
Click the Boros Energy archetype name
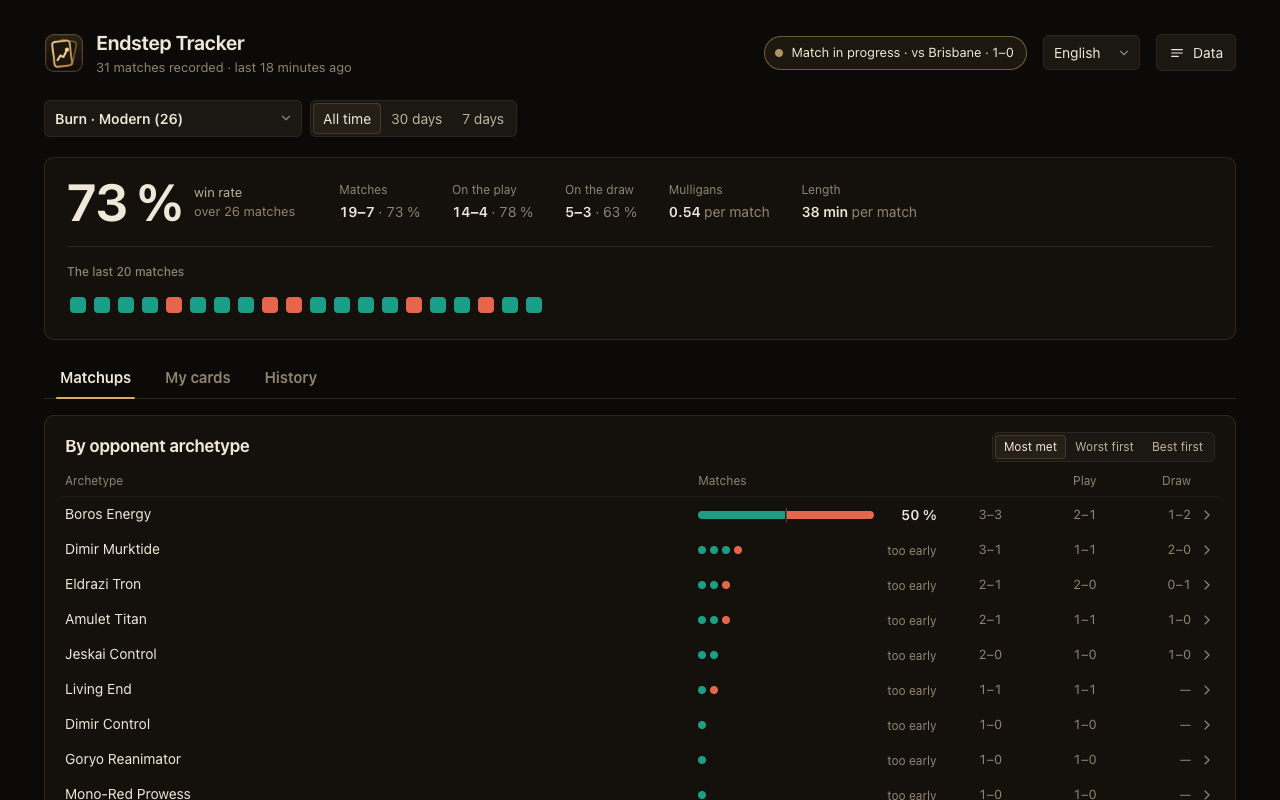point(108,514)
